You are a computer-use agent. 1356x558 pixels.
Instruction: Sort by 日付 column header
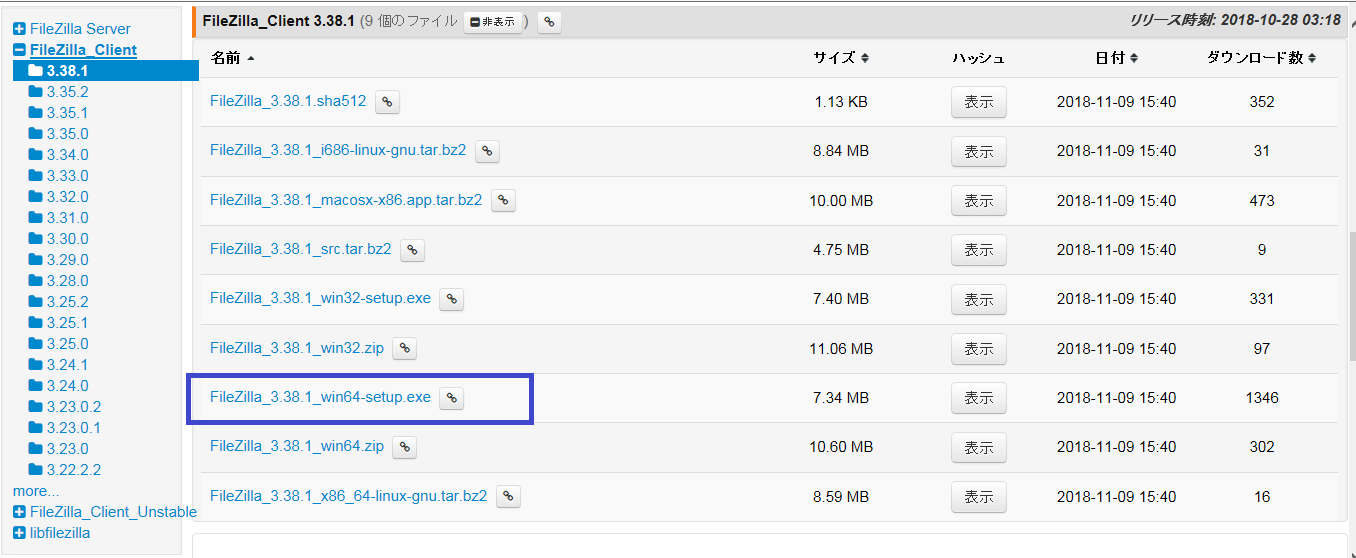pos(1116,58)
